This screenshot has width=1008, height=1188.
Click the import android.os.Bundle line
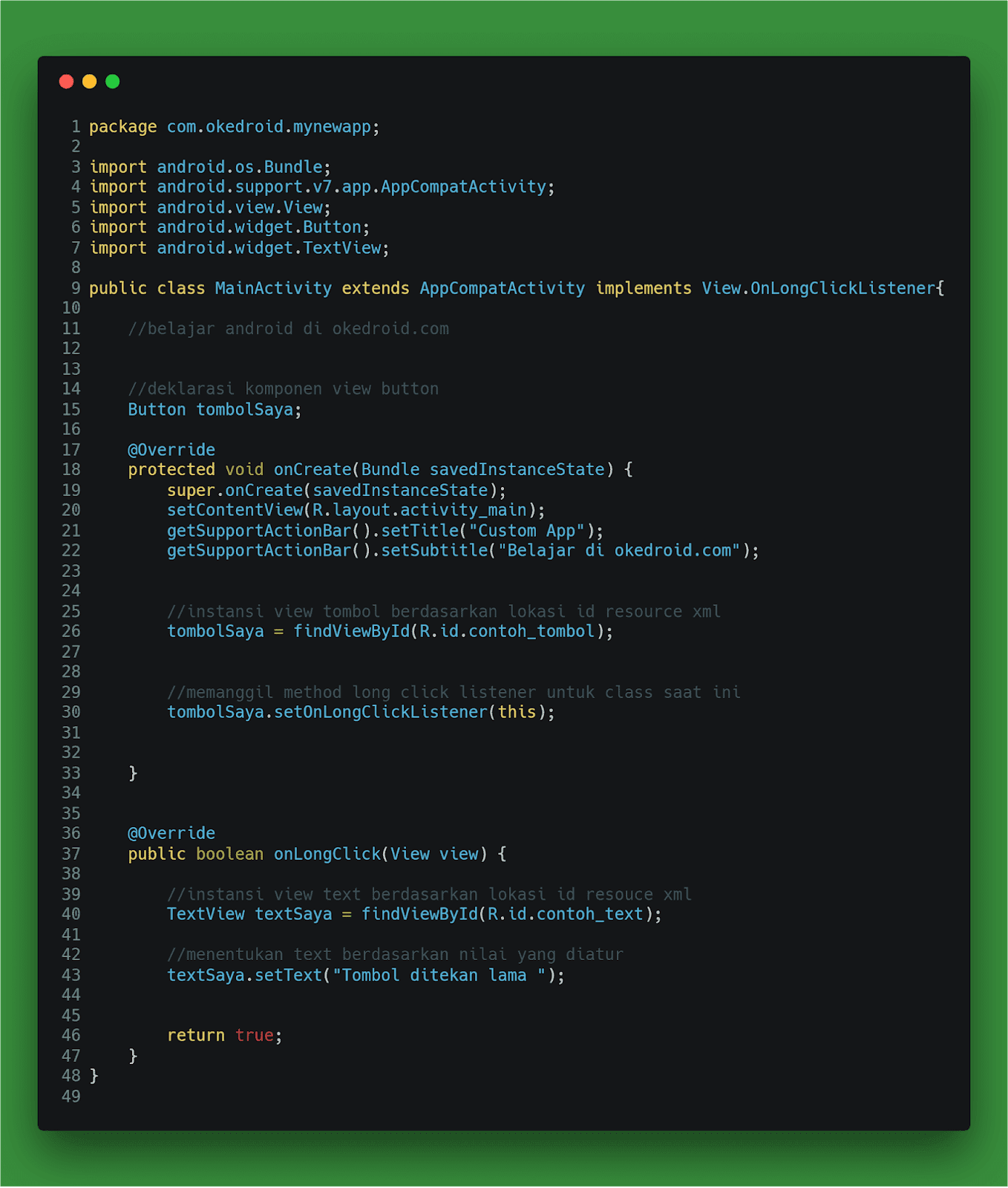click(x=210, y=167)
